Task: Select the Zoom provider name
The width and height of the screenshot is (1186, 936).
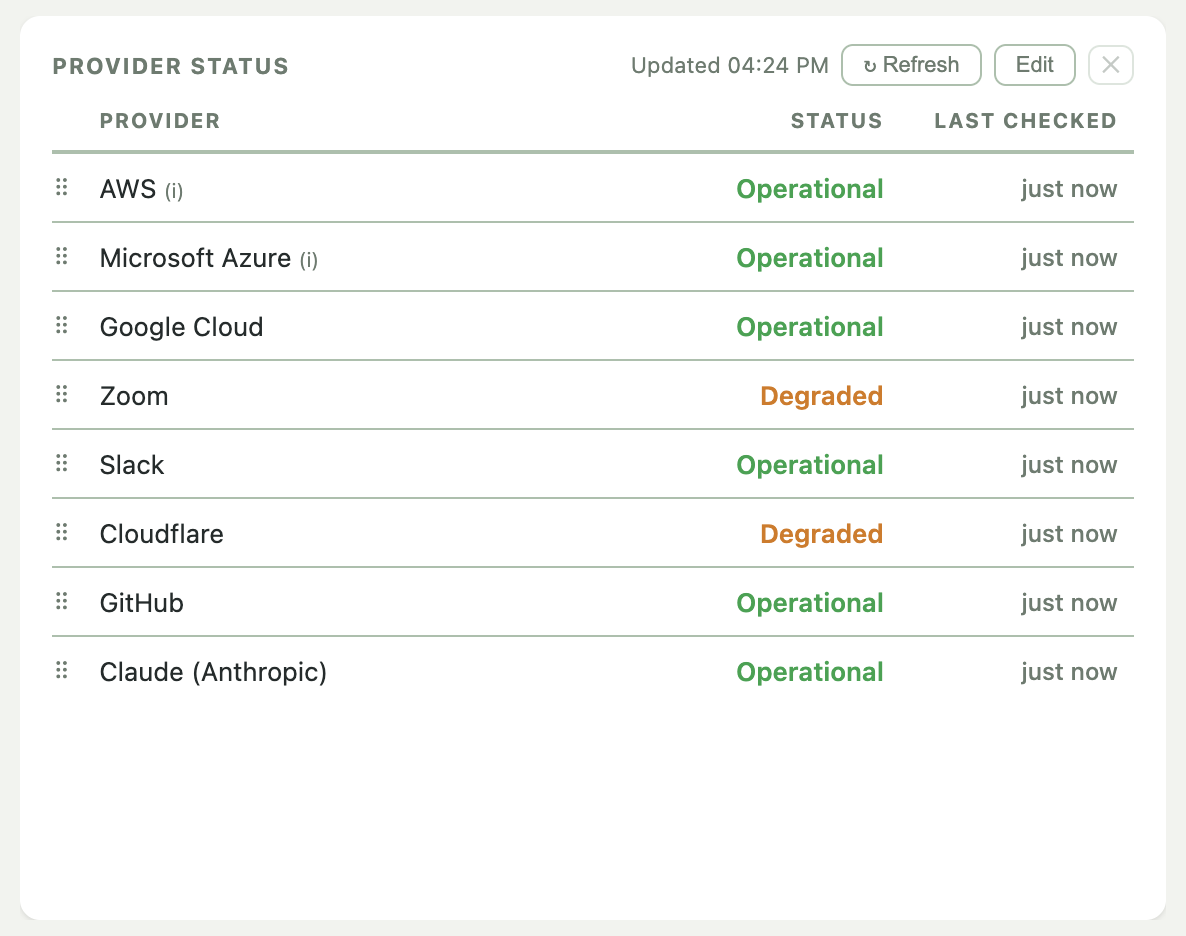Action: coord(134,396)
